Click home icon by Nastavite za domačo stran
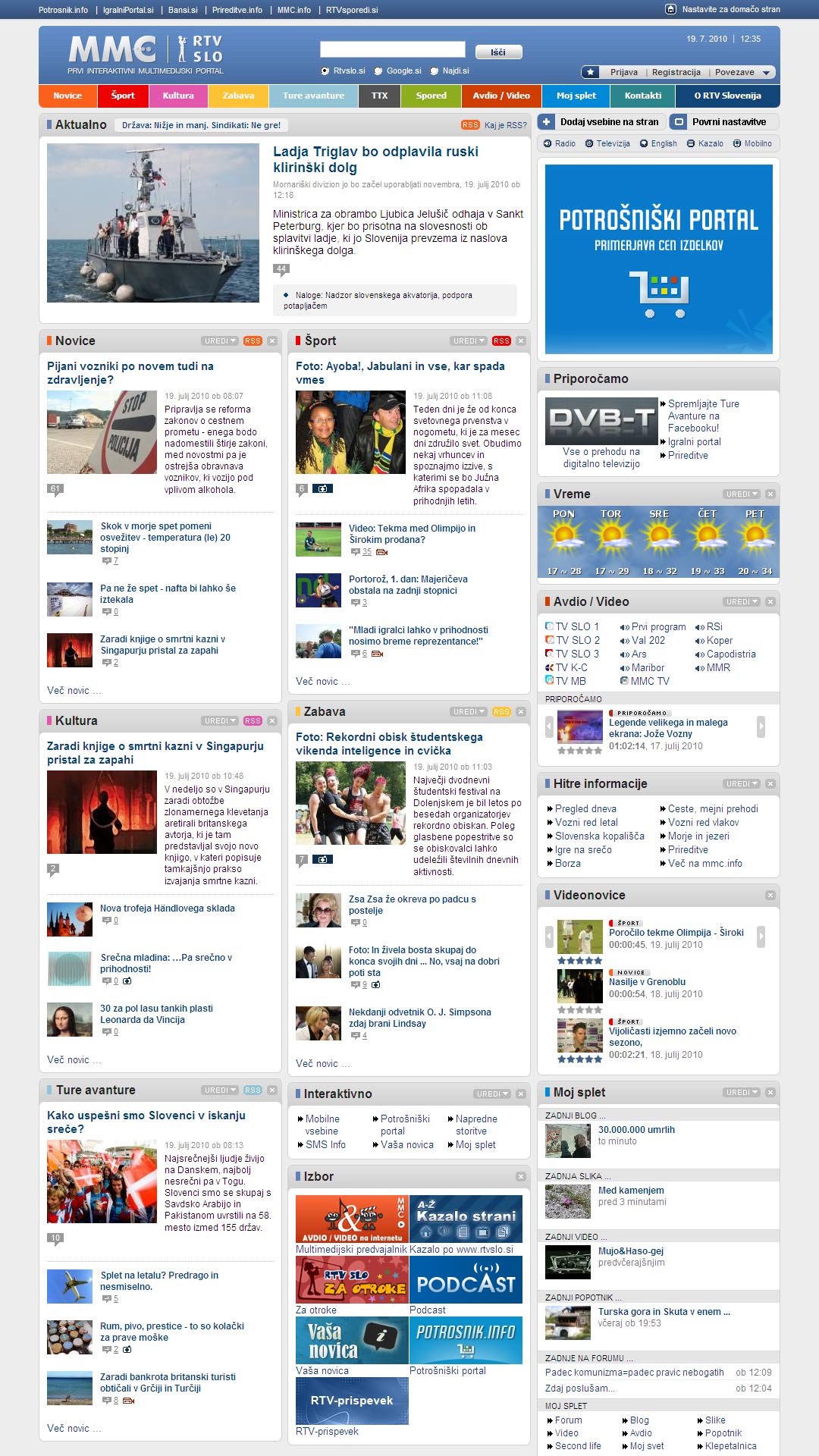 [x=670, y=9]
